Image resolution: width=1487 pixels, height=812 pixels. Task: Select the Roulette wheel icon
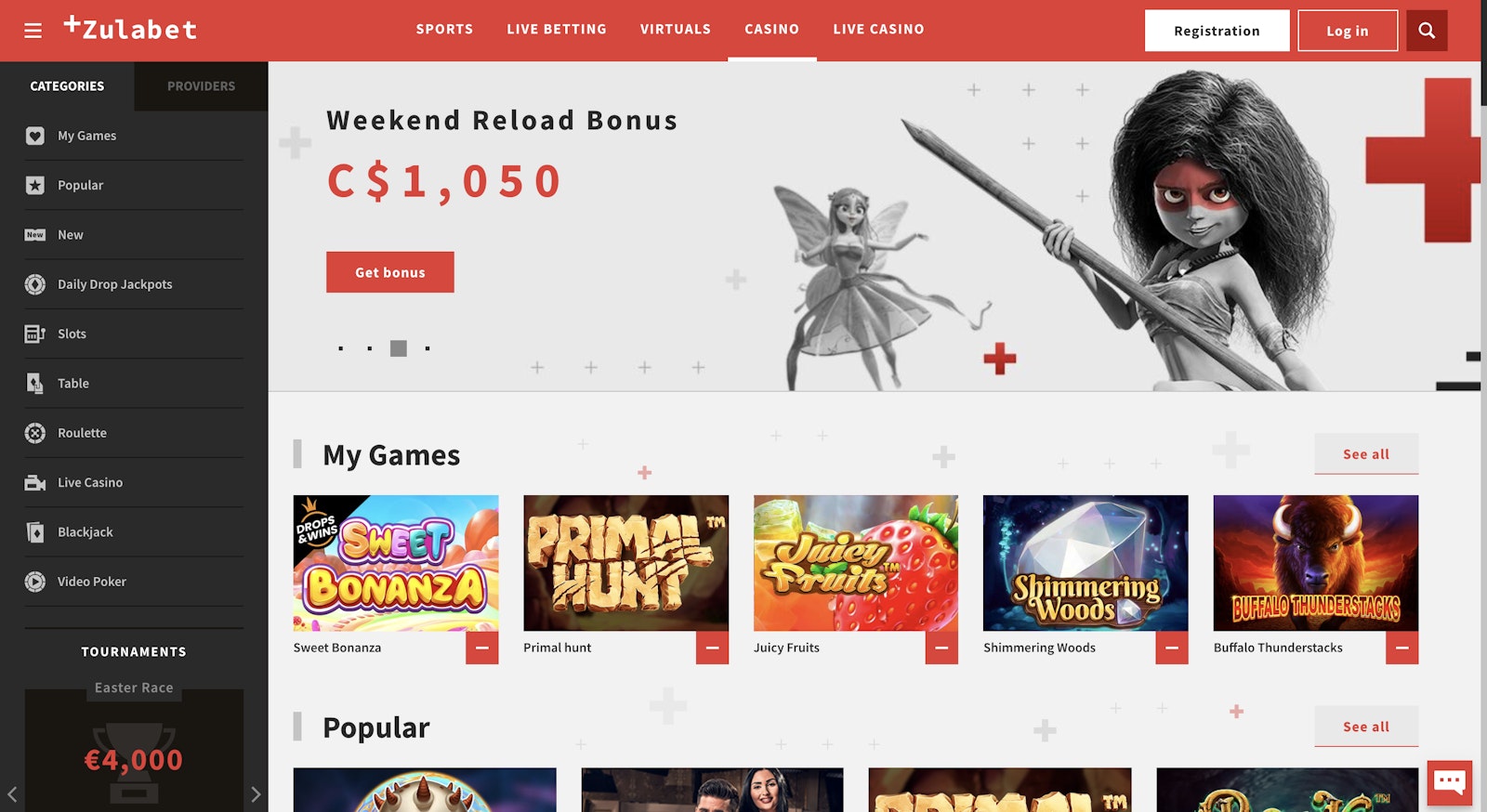(x=35, y=433)
